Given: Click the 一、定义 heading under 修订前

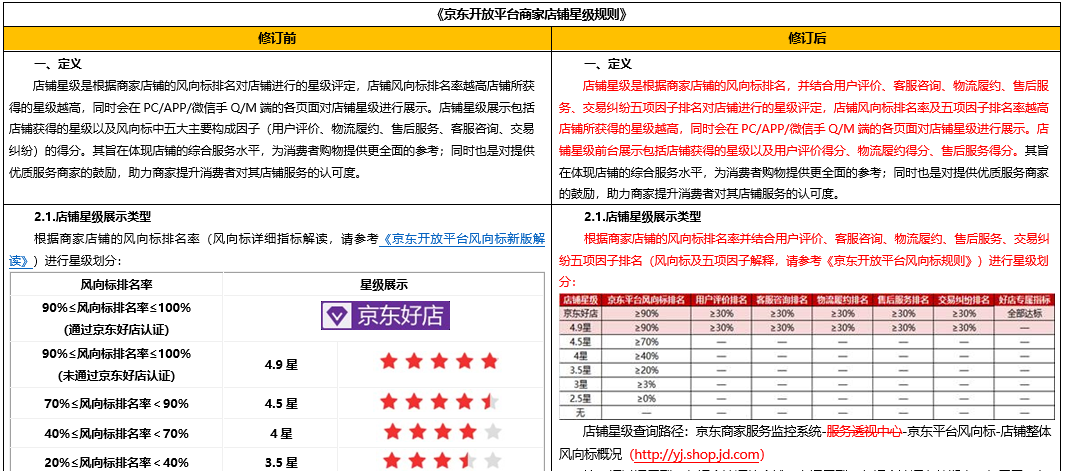Looking at the screenshot, I should (x=58, y=65).
